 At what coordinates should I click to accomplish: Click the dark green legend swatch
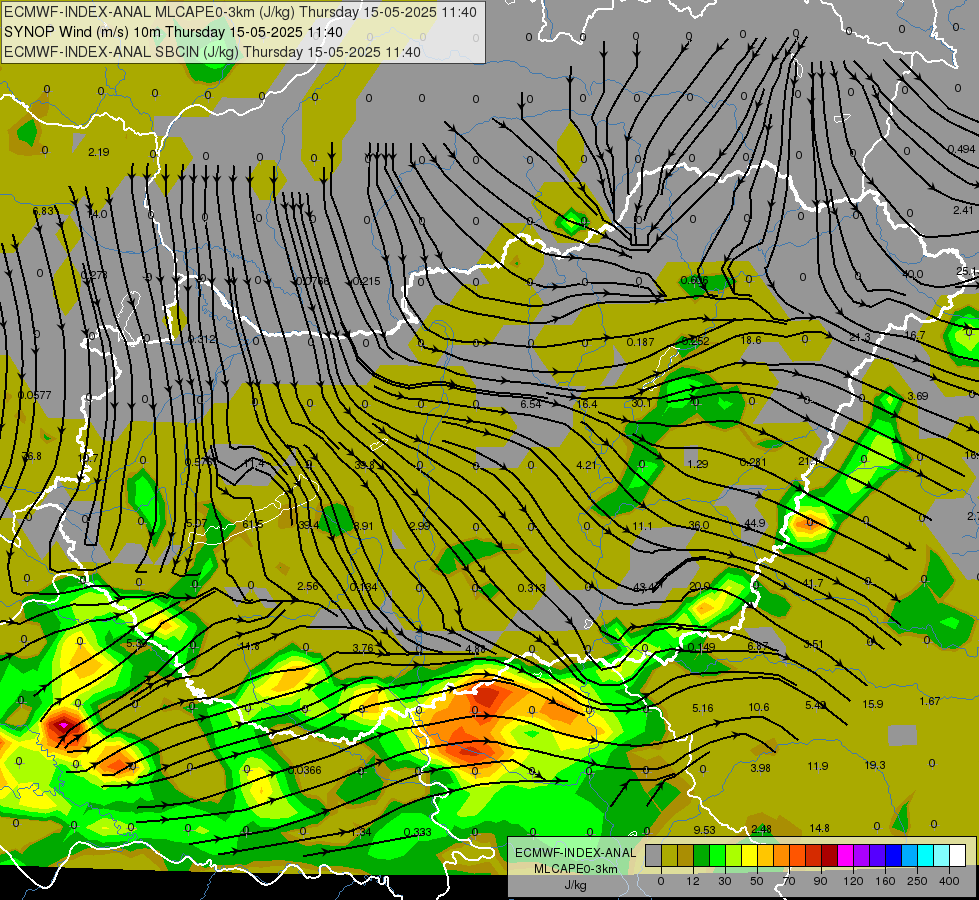pos(702,855)
